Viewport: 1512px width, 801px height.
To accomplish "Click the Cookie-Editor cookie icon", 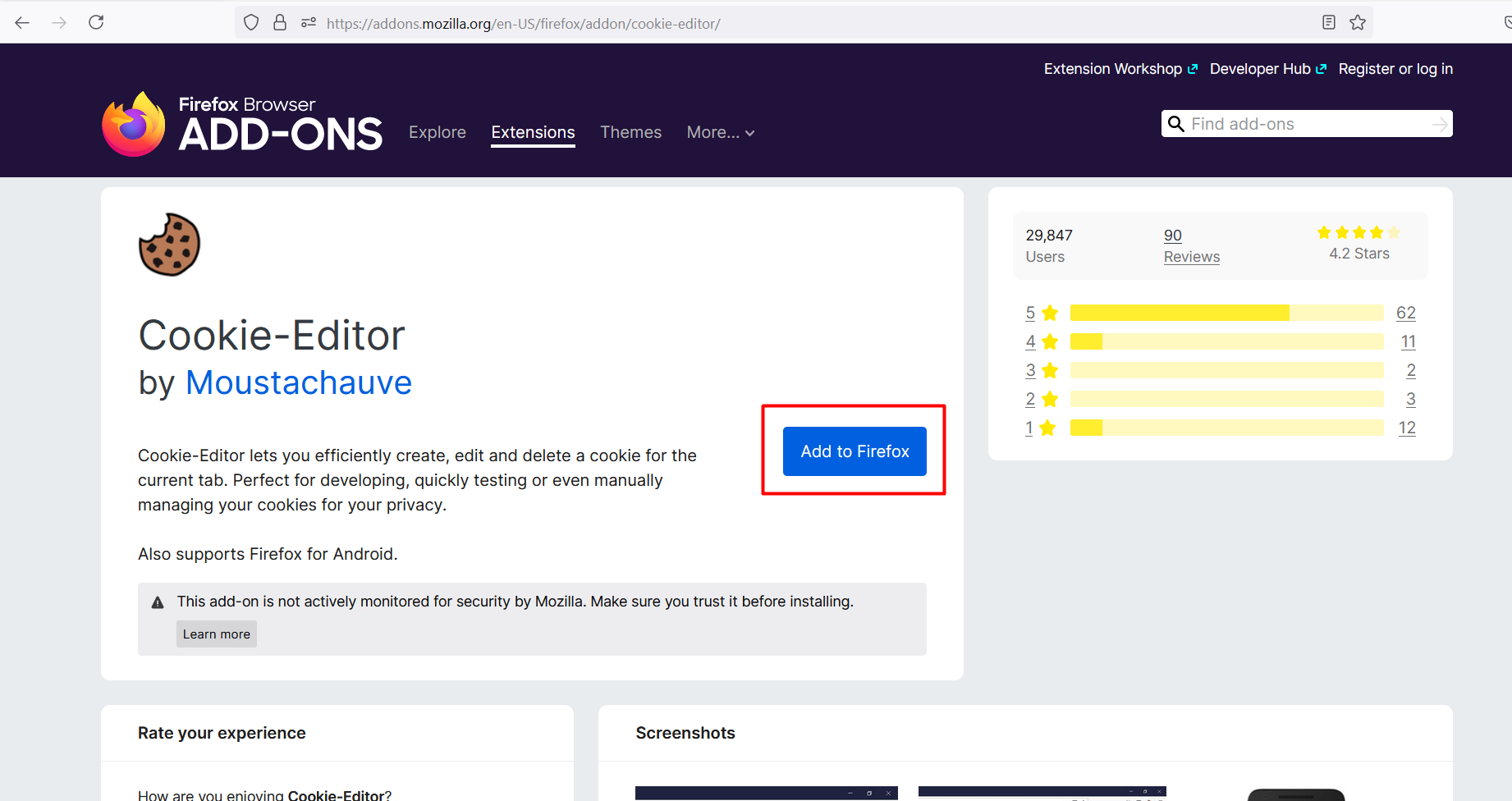I will point(169,245).
